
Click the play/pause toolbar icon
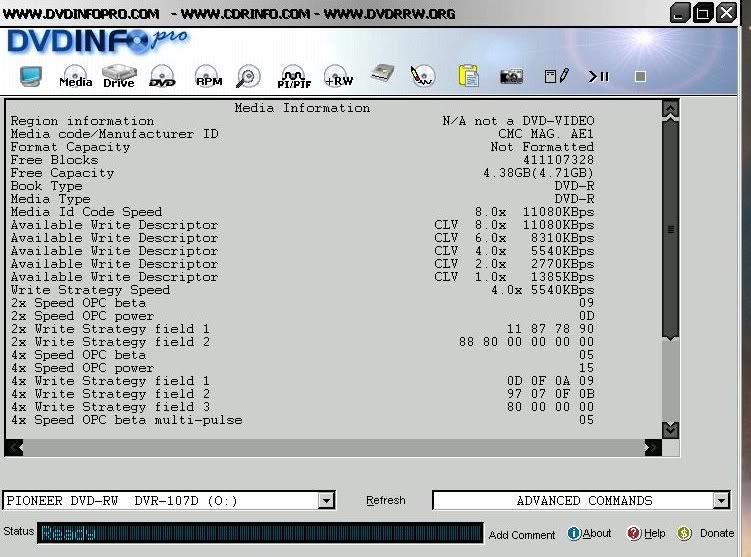coord(599,76)
